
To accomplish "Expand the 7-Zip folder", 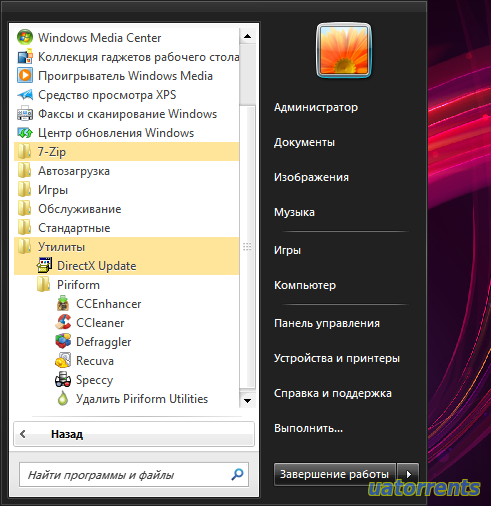I will pos(127,152).
